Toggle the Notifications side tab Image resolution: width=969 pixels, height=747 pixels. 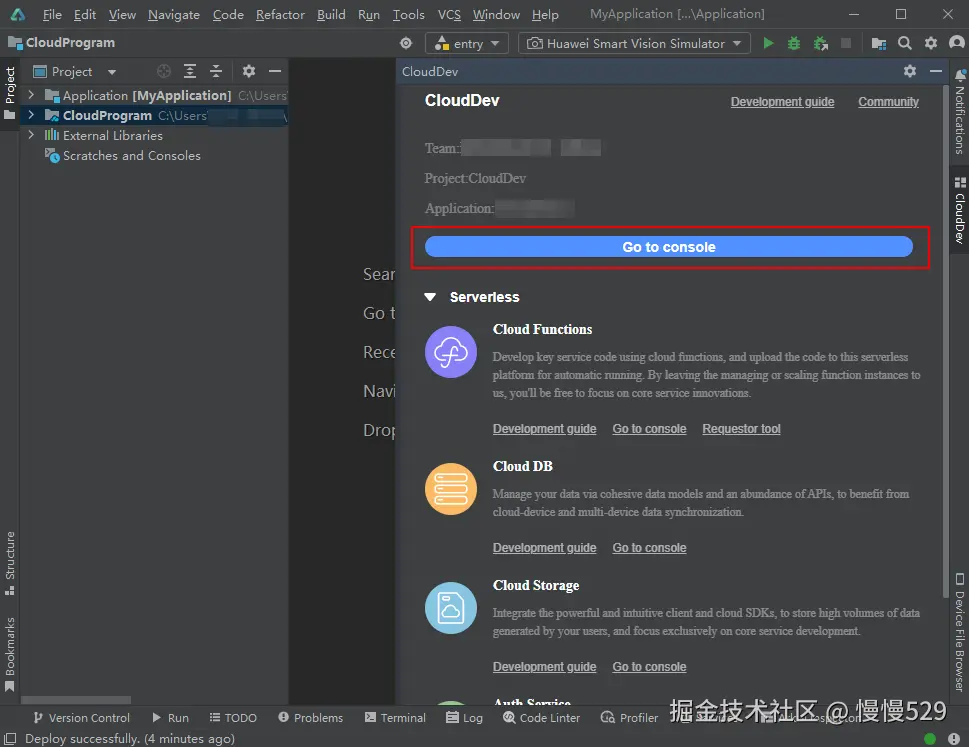pyautogui.click(x=959, y=112)
